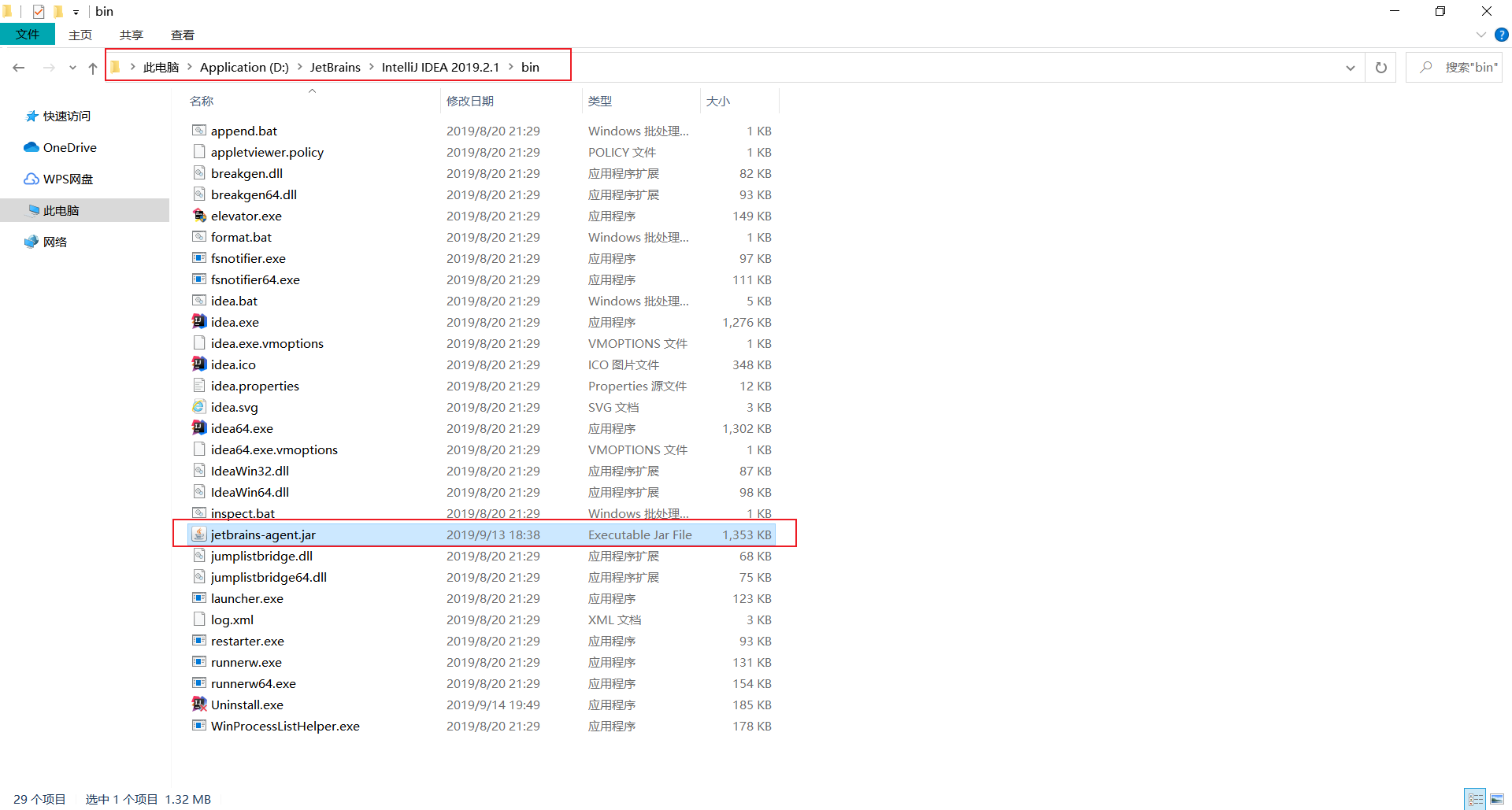Image resolution: width=1512 pixels, height=810 pixels.
Task: Click the search bin input field
Action: (1454, 68)
